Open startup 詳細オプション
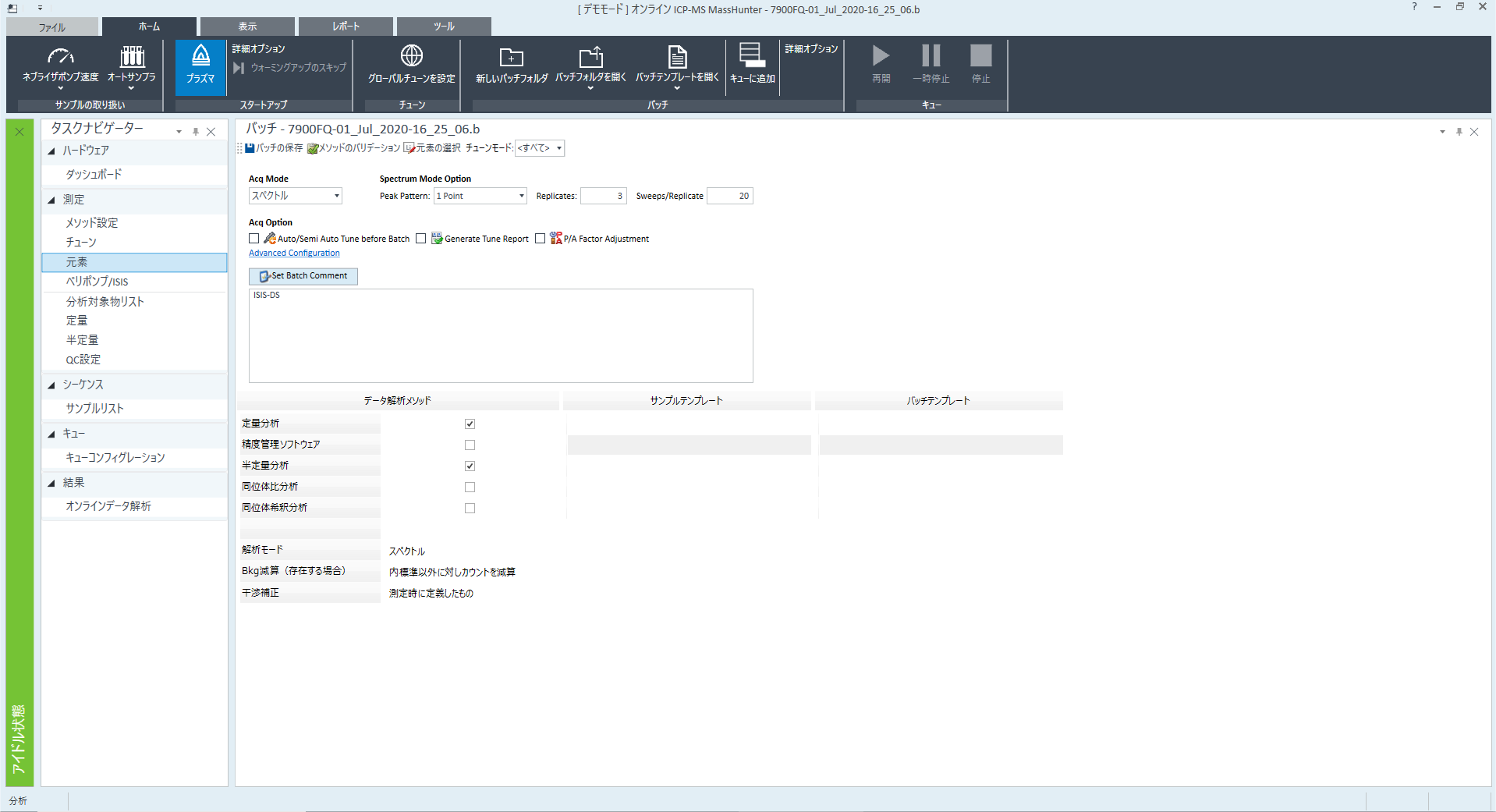The width and height of the screenshot is (1496, 812). point(258,48)
